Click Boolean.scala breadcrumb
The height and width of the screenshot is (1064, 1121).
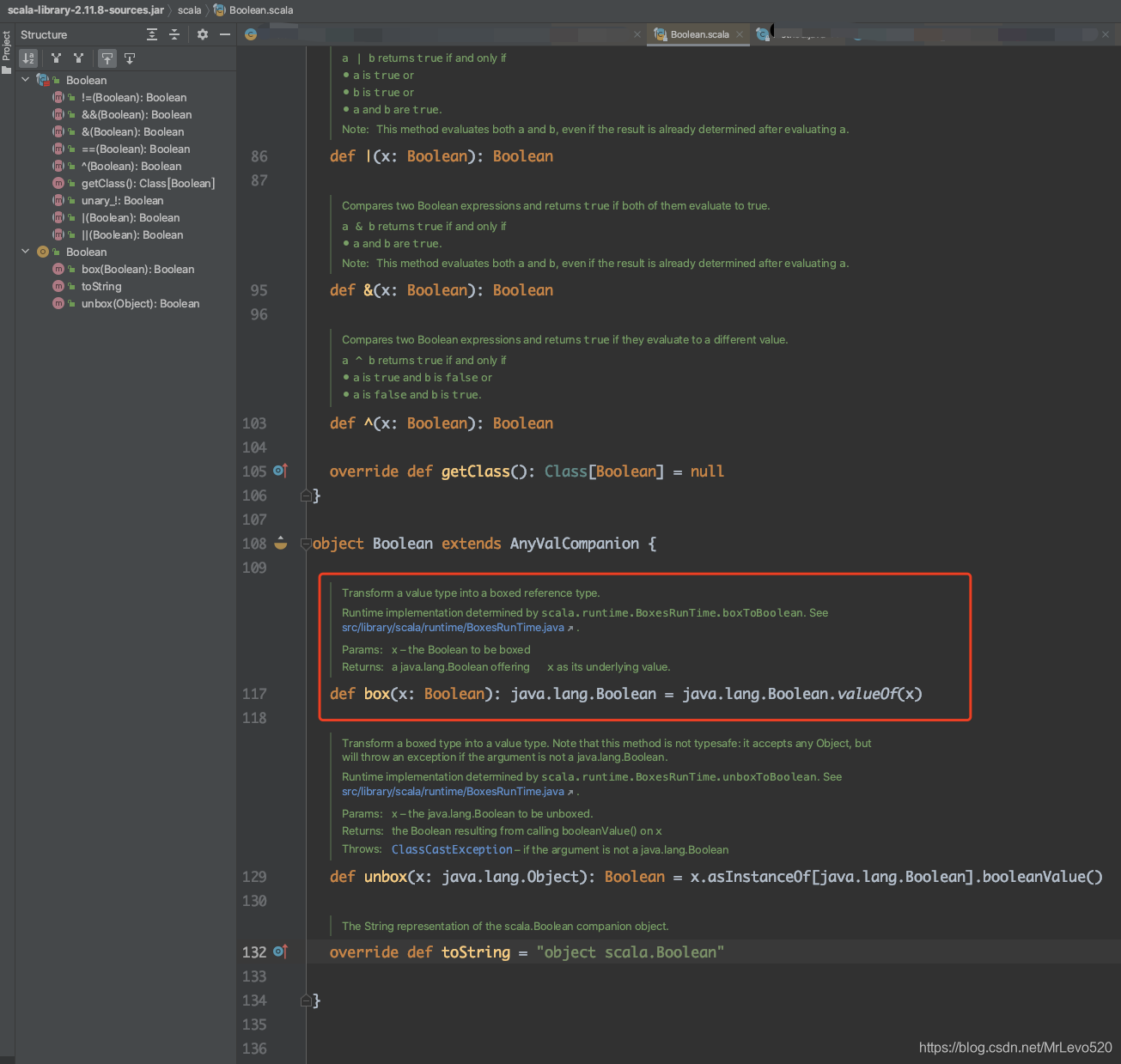pyautogui.click(x=261, y=10)
